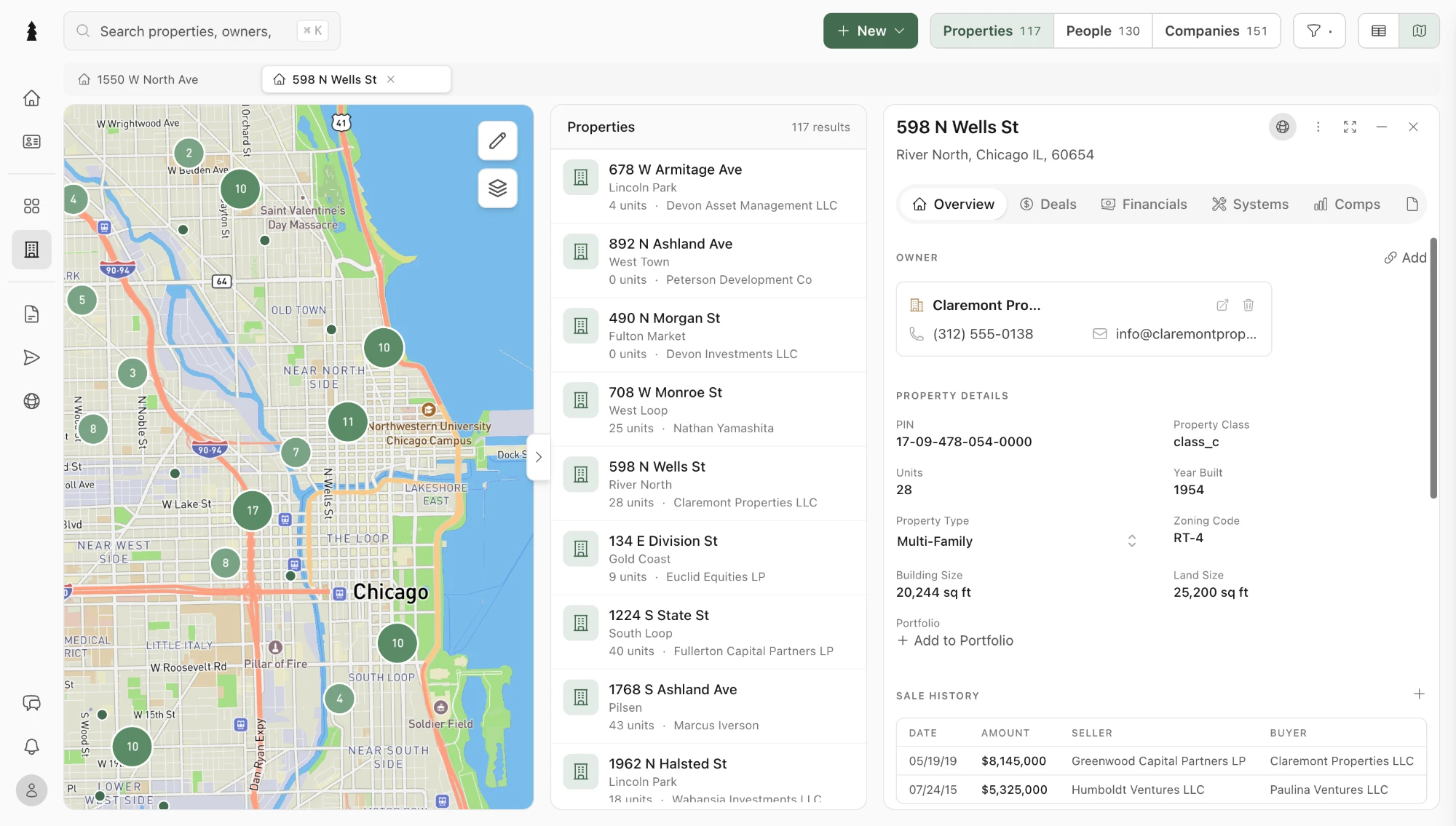Screen dimensions: 1456x826
Task: Select the People 130 segment
Action: pos(1102,31)
